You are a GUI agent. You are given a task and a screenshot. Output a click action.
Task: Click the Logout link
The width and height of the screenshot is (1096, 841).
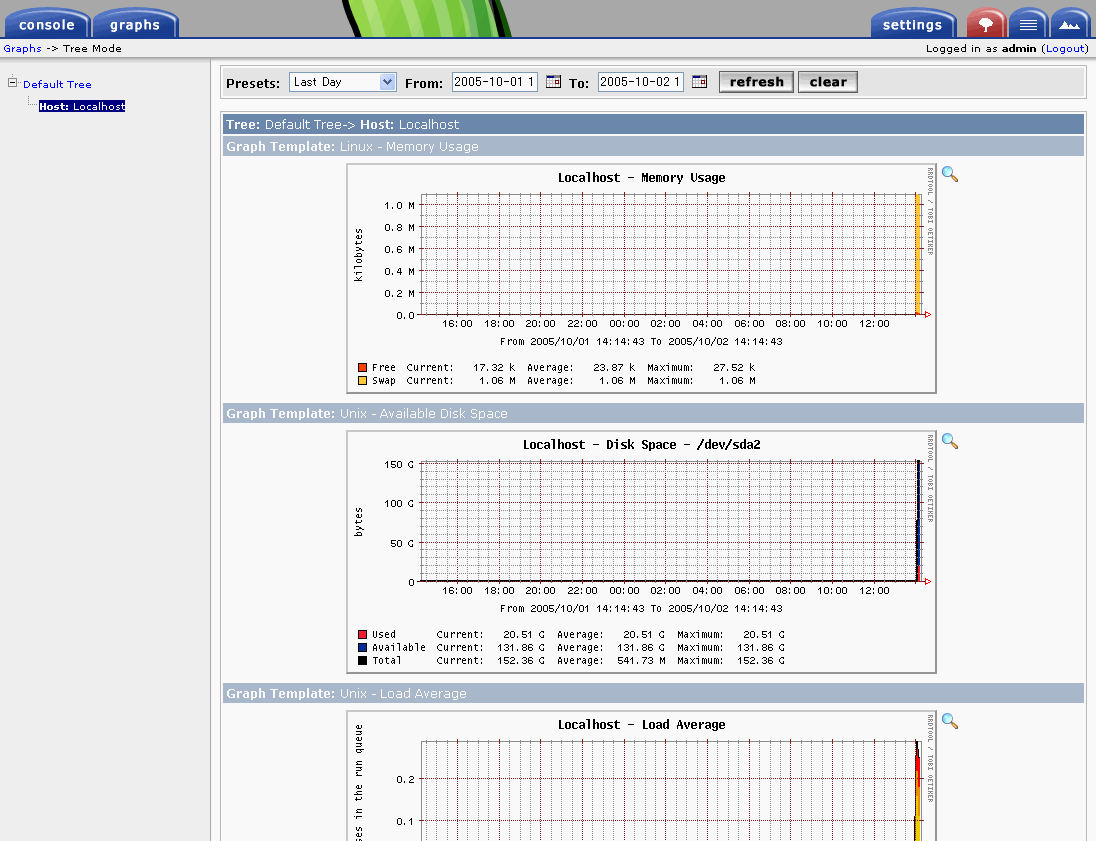[1064, 48]
